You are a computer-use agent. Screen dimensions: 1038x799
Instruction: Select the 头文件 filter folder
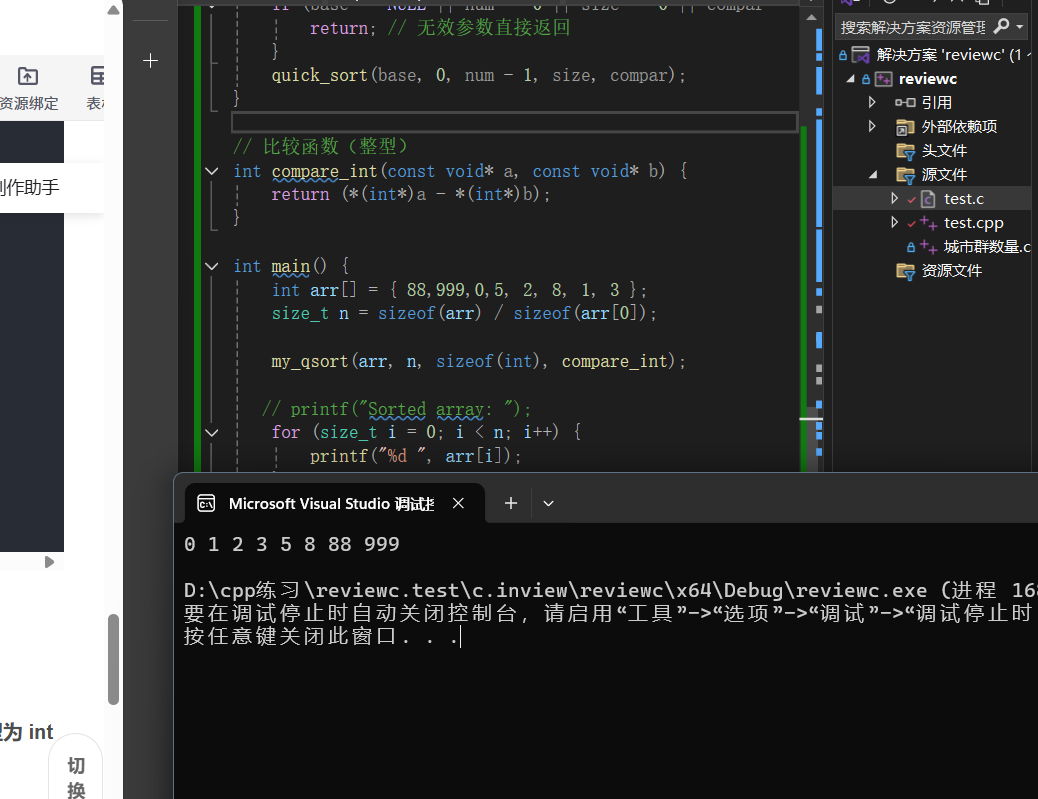[x=944, y=151]
